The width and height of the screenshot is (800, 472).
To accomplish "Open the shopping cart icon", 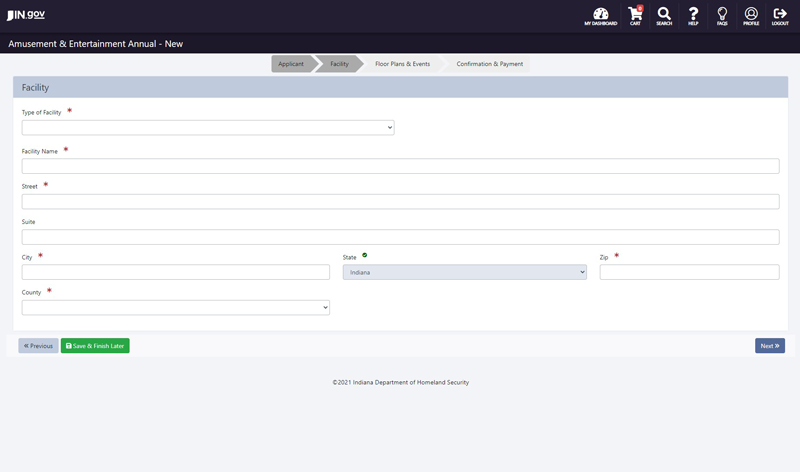I will coord(635,16).
